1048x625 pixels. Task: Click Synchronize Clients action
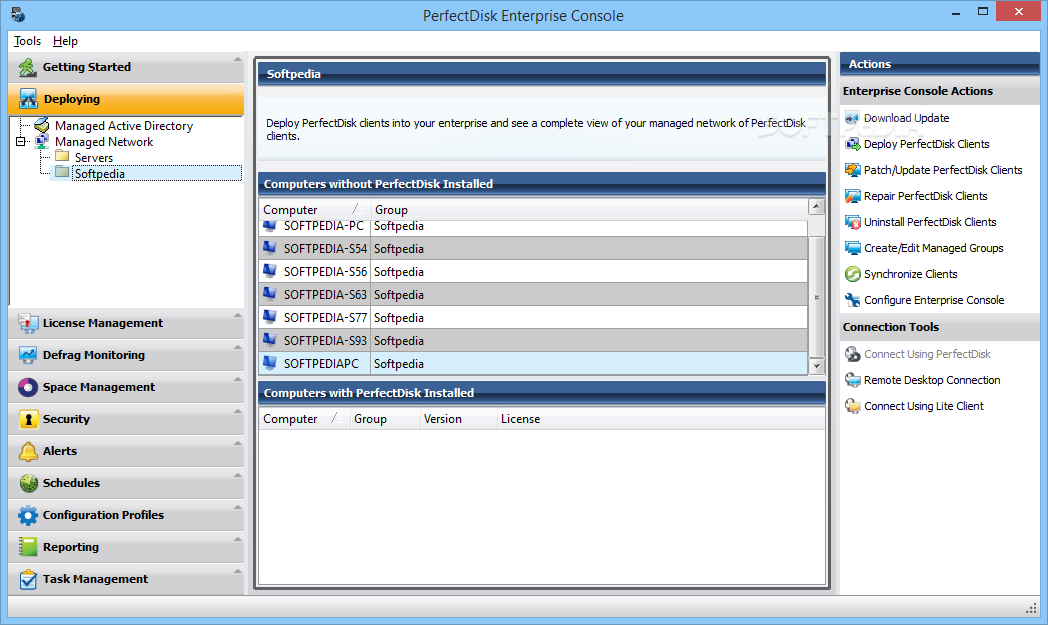click(910, 274)
